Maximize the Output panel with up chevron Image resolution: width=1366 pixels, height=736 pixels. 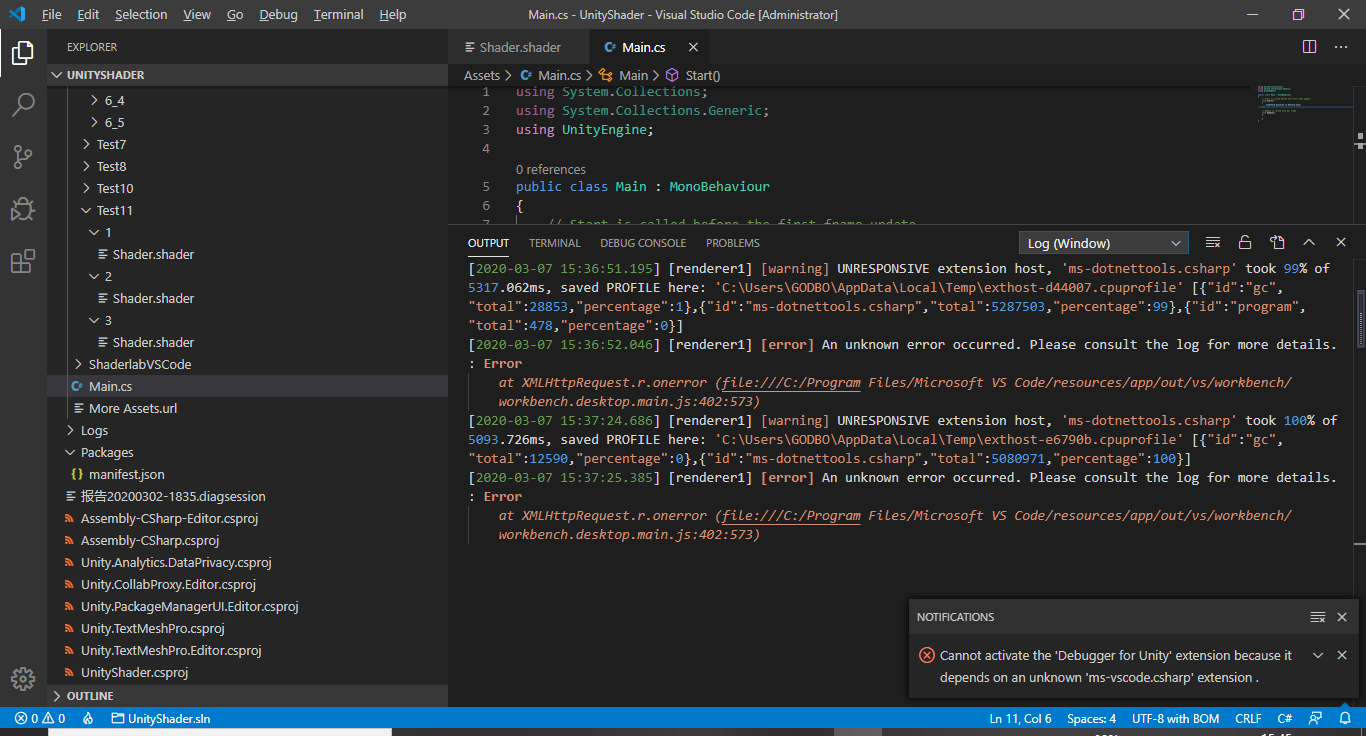coord(1309,242)
